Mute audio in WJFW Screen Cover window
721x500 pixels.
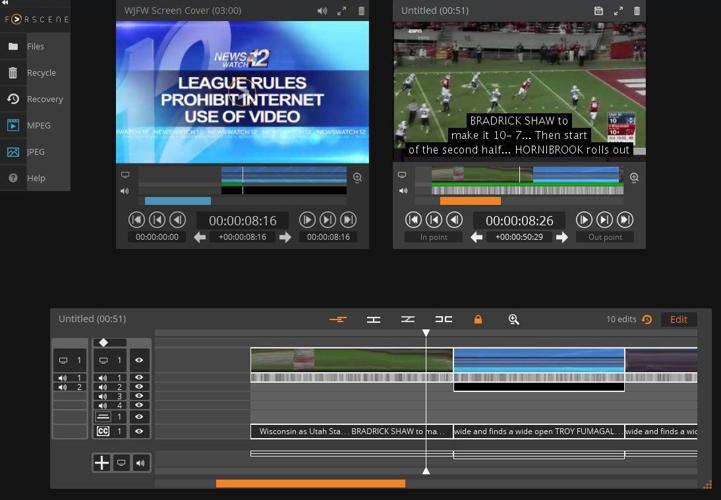coord(322,11)
